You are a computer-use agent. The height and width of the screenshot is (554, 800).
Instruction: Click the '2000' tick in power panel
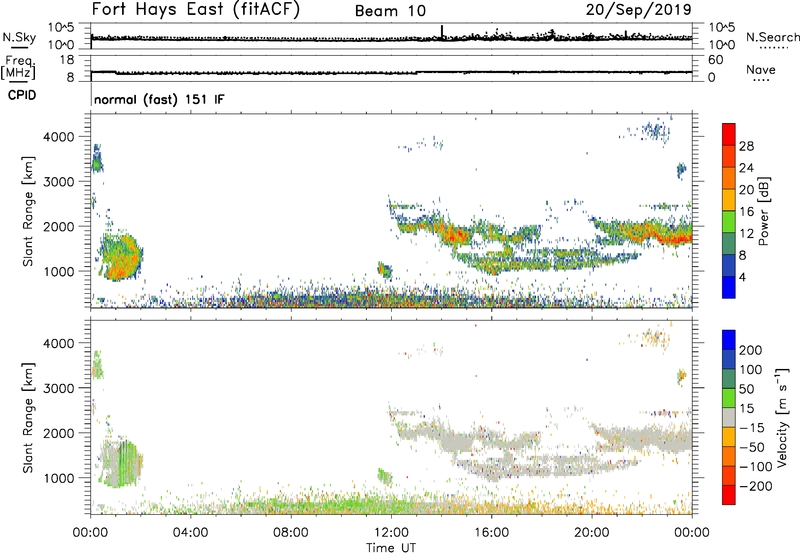59,226
